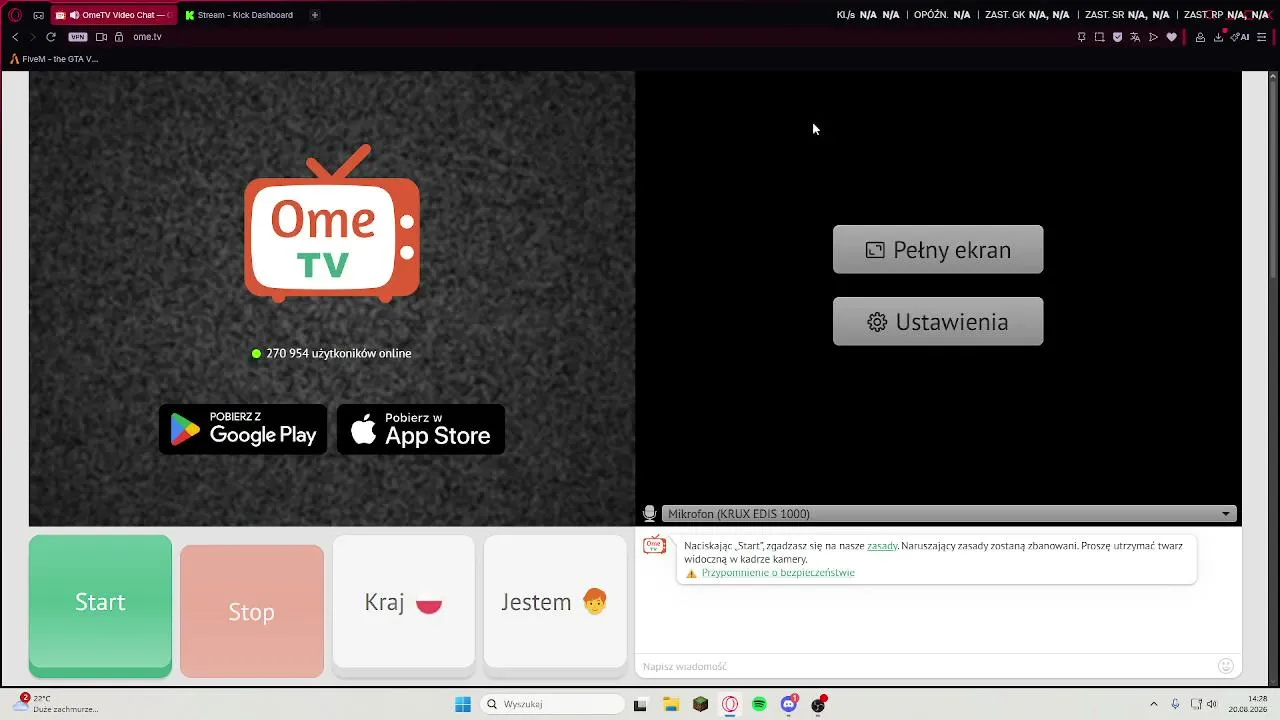Click the OmeTV logo

(x=332, y=224)
